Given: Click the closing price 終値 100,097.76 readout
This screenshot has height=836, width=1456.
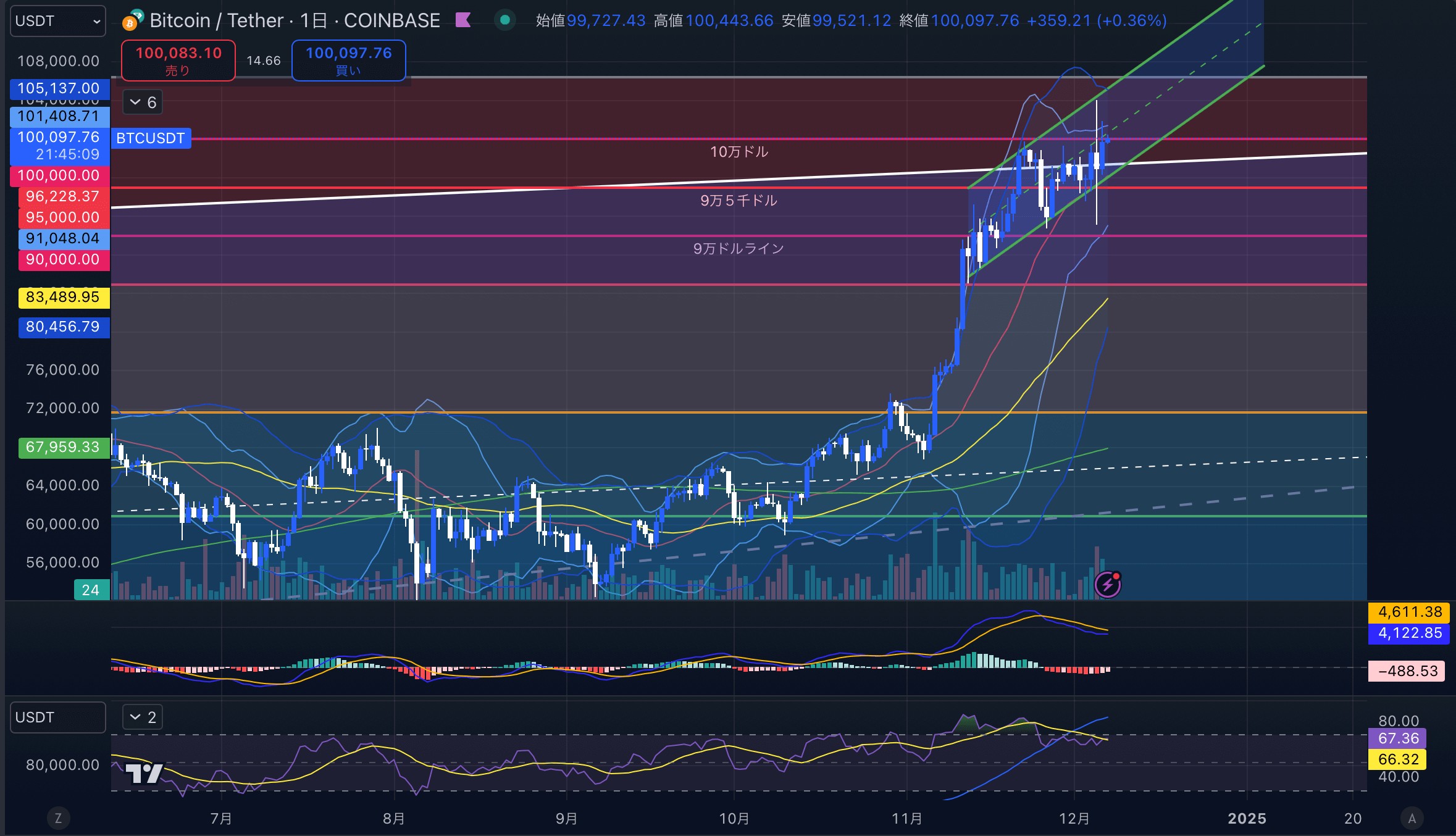Looking at the screenshot, I should pyautogui.click(x=959, y=20).
